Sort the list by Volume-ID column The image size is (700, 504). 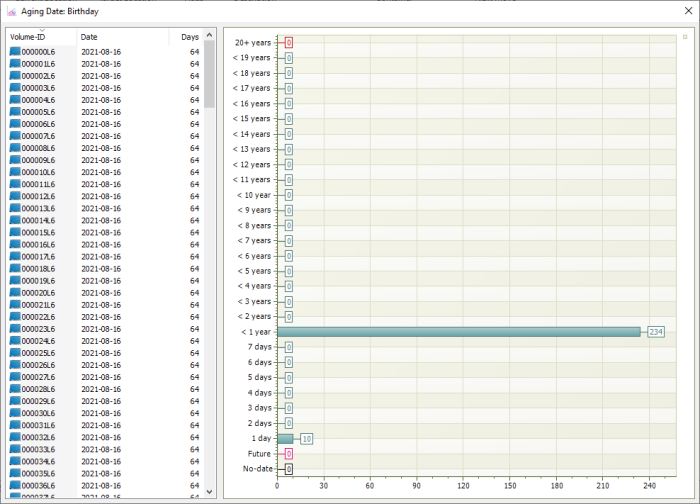[40, 37]
